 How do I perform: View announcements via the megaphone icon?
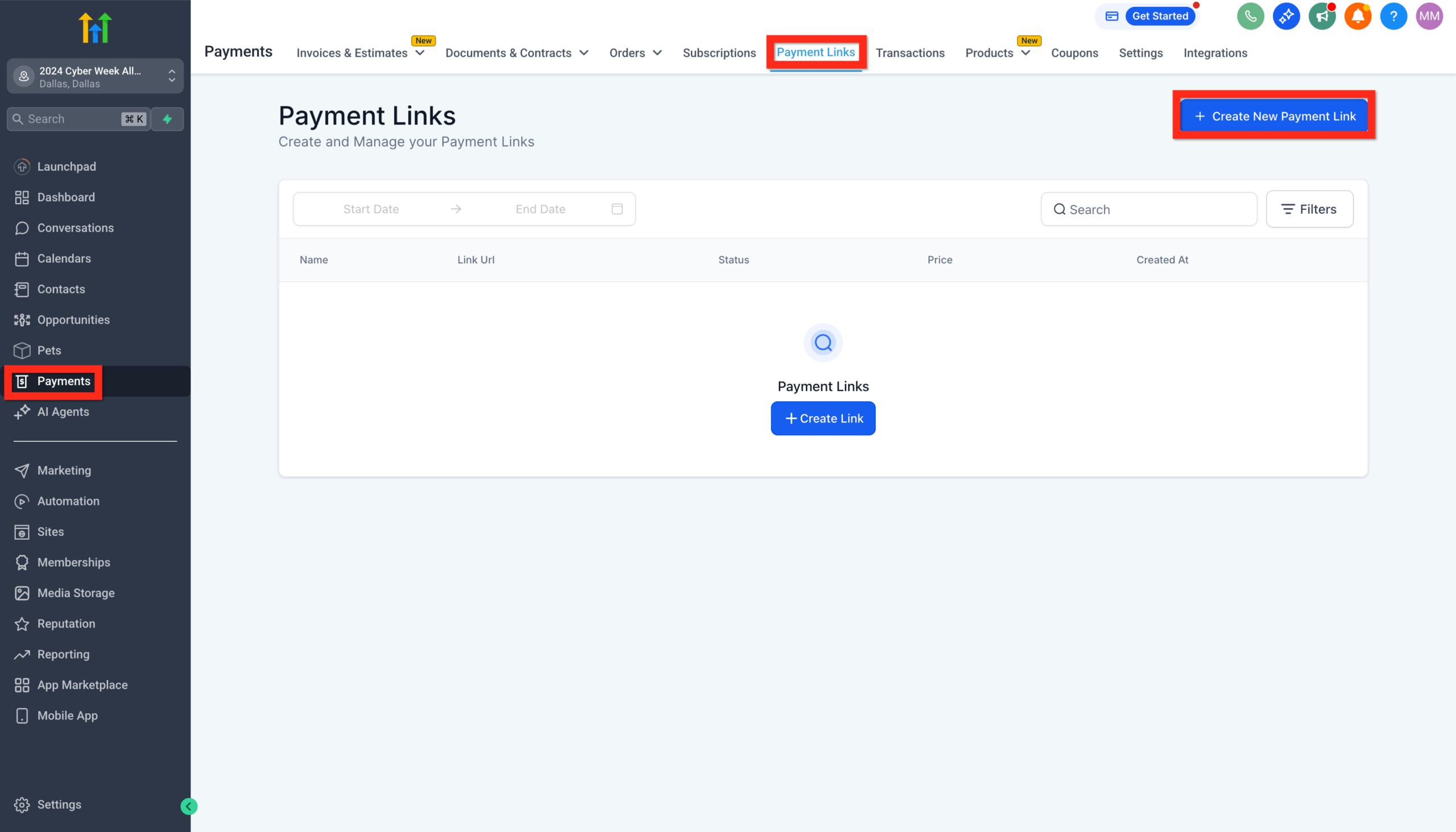pos(1322,16)
